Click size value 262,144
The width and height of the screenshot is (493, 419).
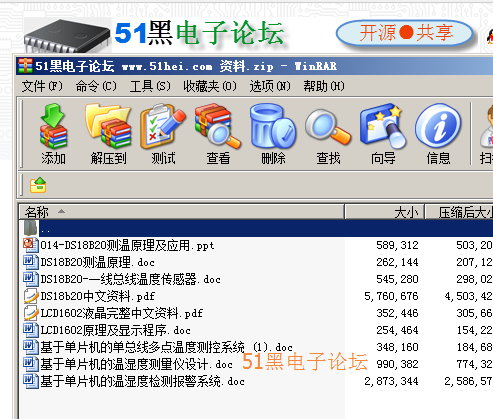pos(397,262)
